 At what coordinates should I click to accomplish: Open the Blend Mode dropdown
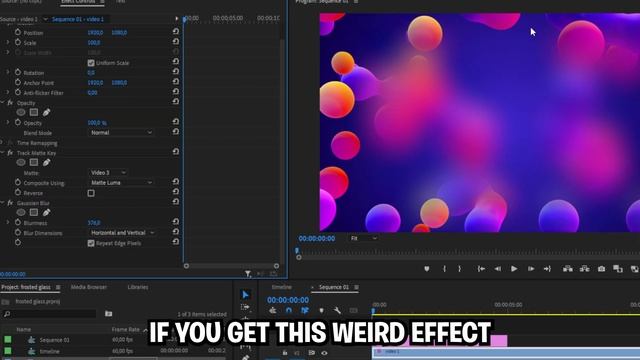click(x=121, y=133)
